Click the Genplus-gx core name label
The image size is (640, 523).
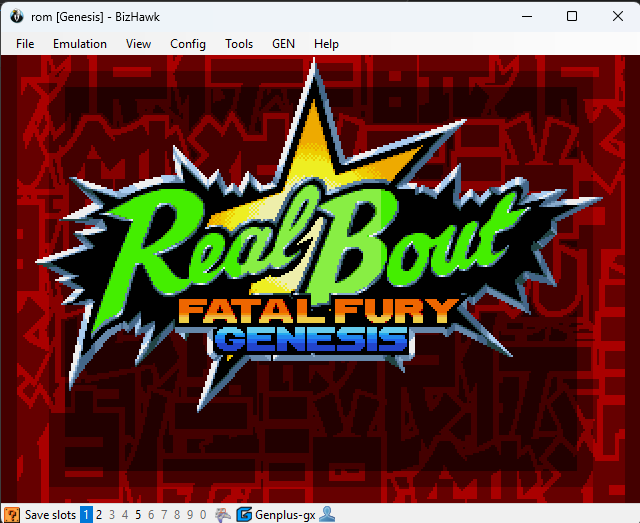tap(285, 515)
